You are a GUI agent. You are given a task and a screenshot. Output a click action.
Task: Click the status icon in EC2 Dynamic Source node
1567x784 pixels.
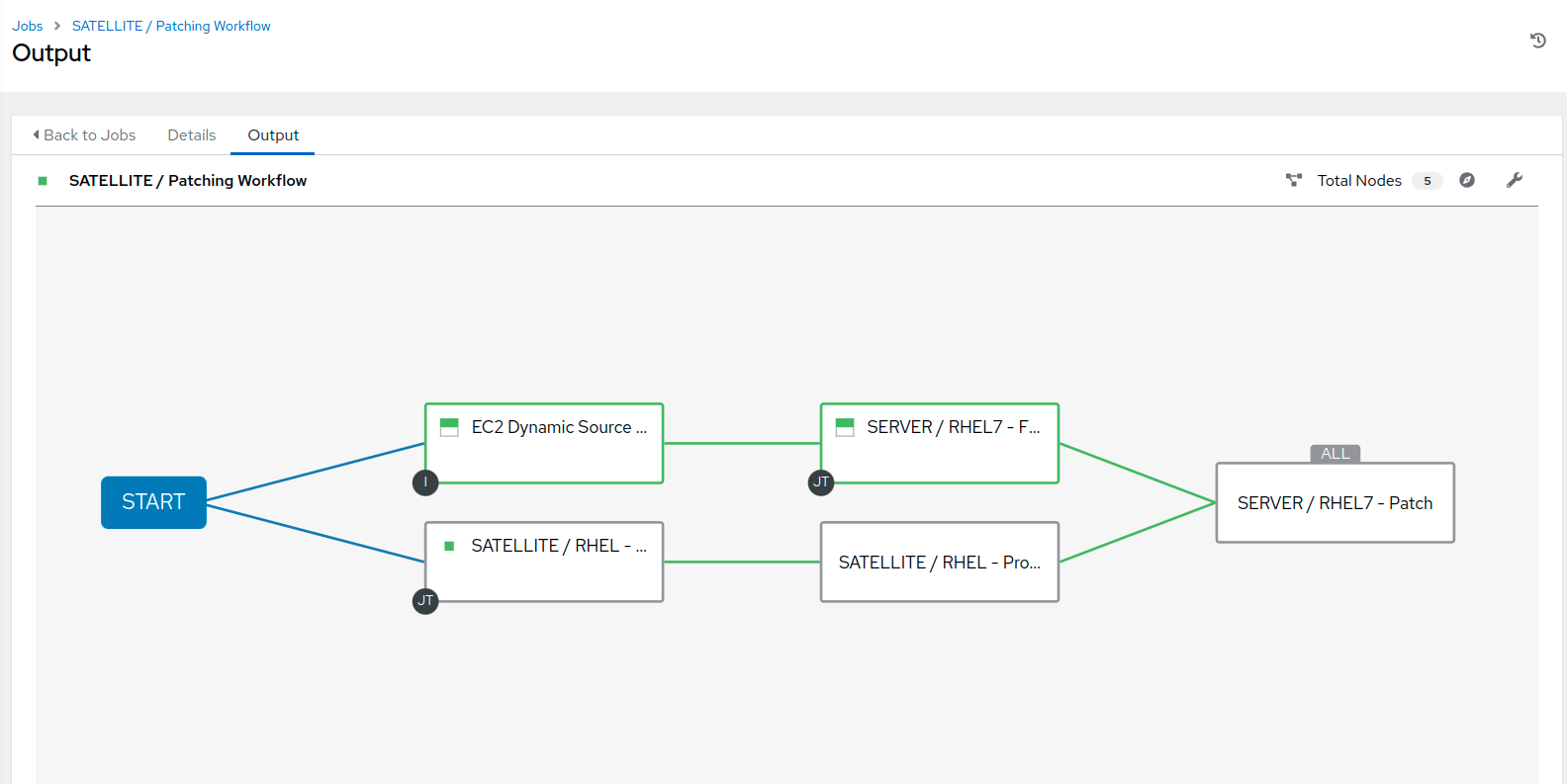(449, 427)
